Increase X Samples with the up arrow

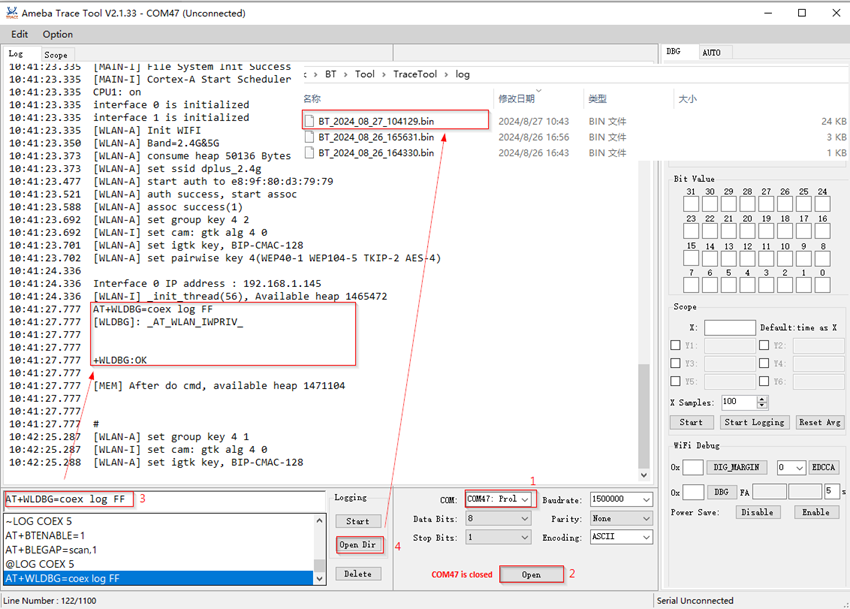pyautogui.click(x=762, y=398)
